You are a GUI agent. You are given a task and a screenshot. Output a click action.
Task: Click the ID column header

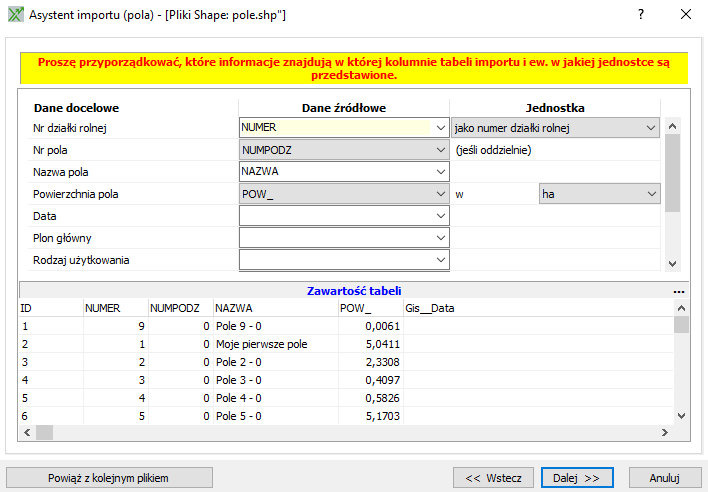coord(51,308)
